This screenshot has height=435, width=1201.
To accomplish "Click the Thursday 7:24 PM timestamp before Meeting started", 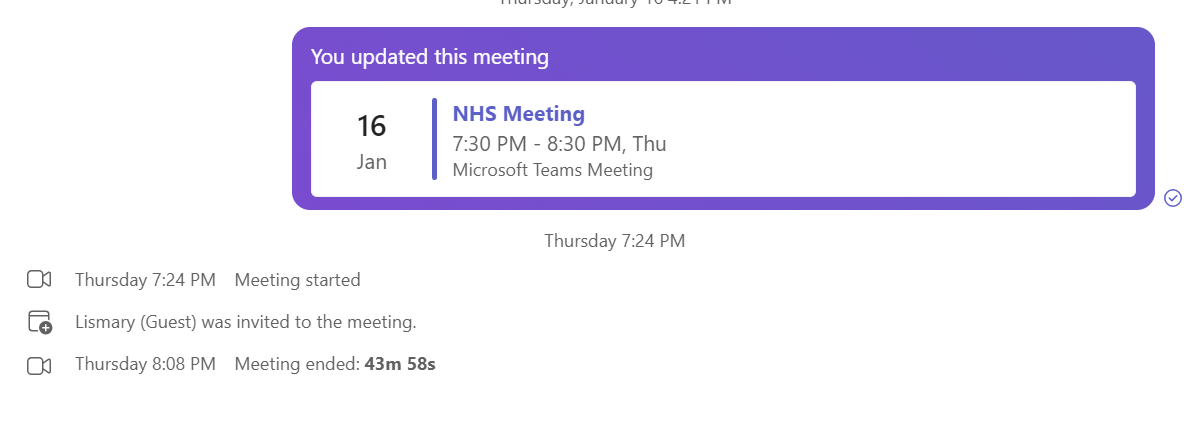I will tap(145, 280).
